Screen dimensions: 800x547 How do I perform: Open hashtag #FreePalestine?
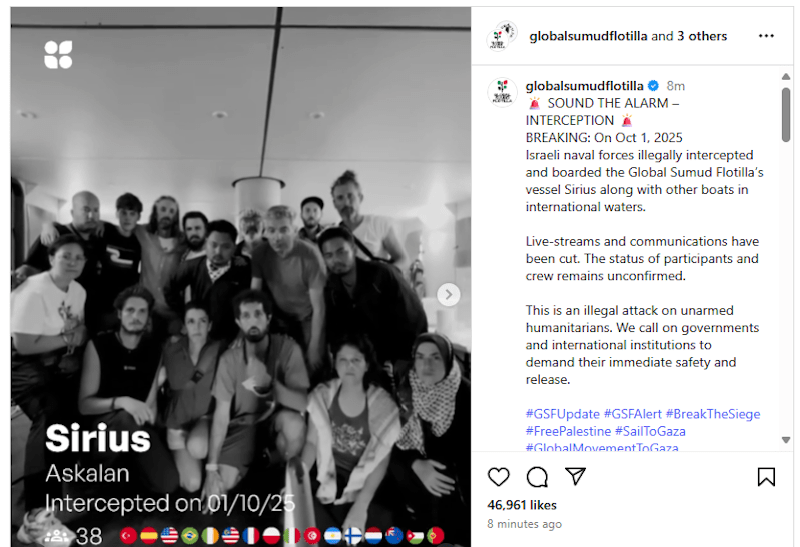pyautogui.click(x=568, y=431)
